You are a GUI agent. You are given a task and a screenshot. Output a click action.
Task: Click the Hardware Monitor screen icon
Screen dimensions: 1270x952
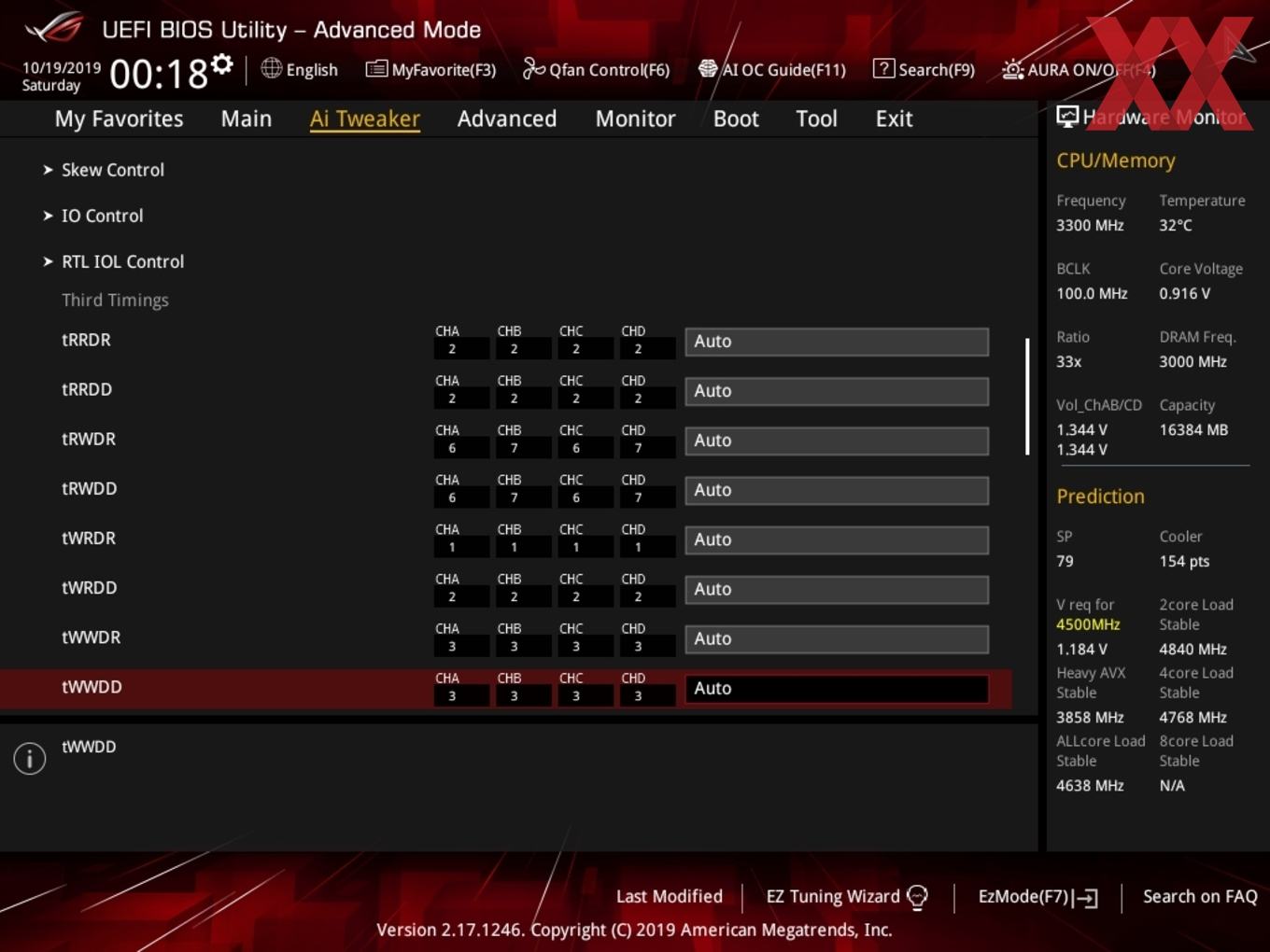1067,117
